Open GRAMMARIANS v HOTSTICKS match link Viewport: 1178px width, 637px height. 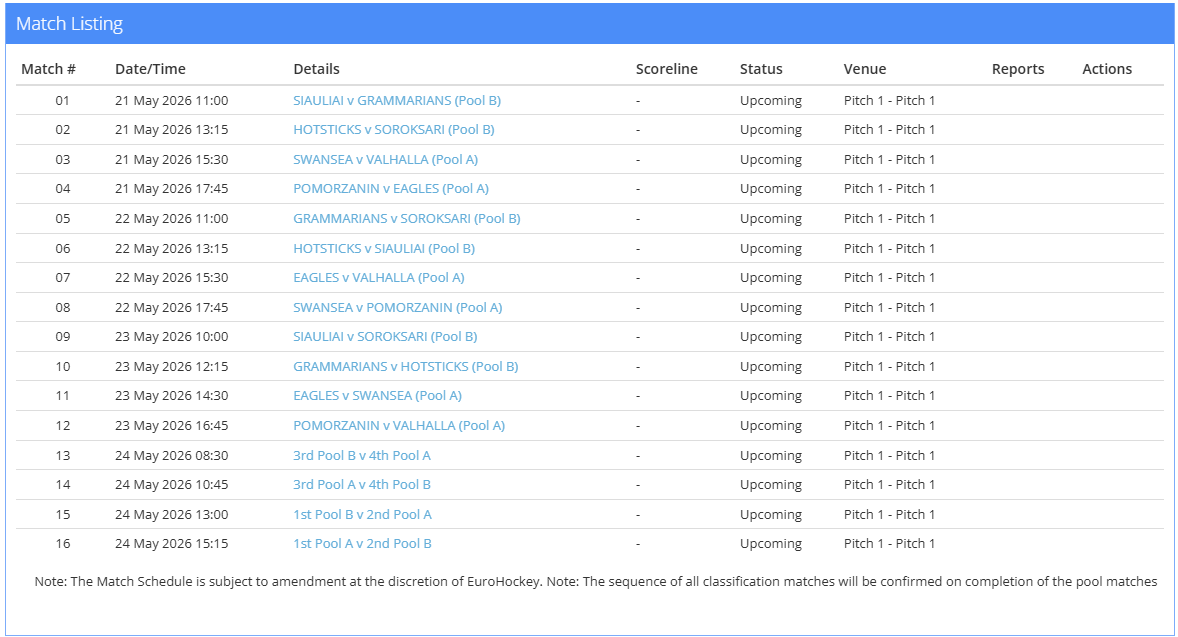point(406,367)
